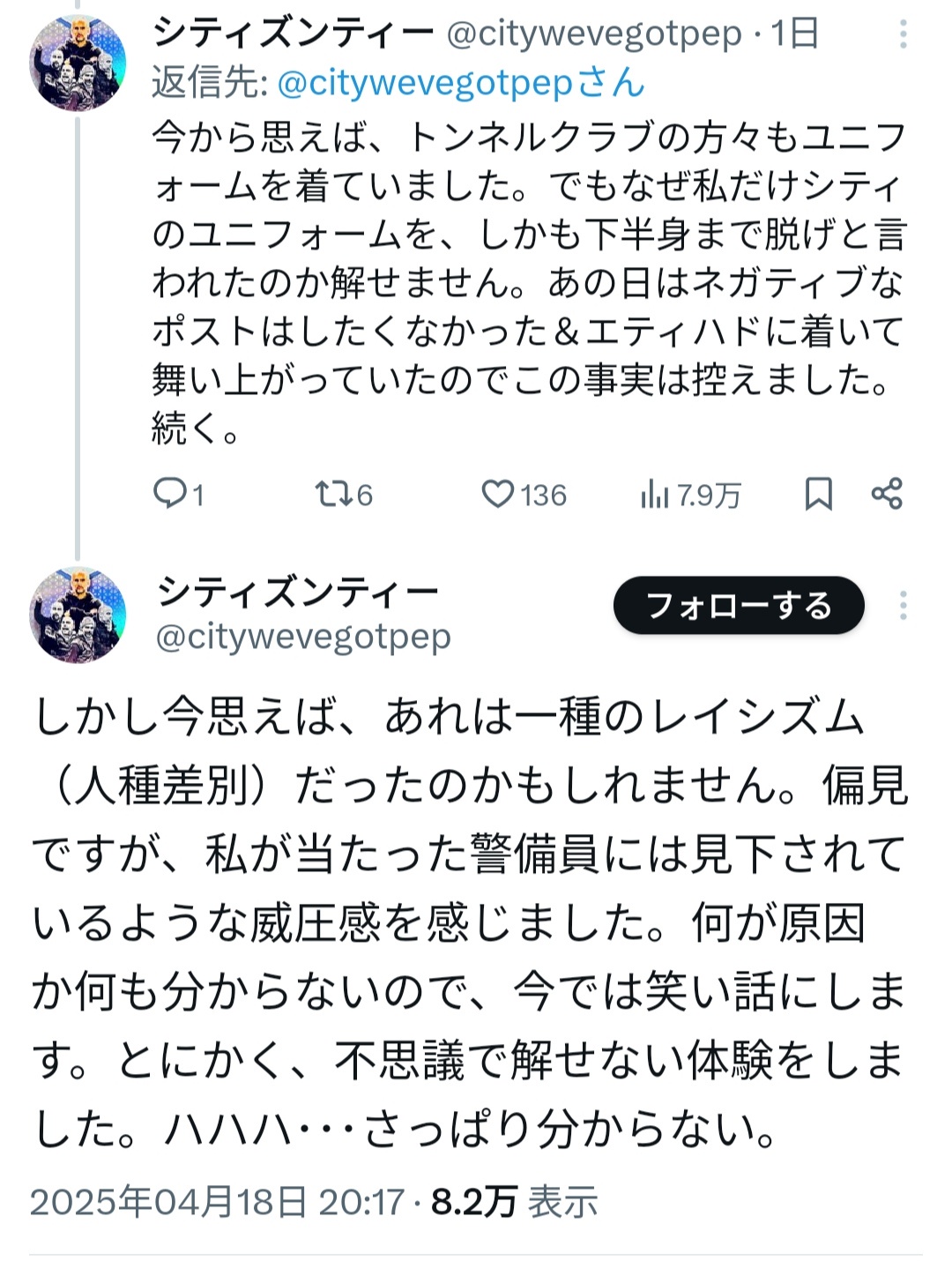Tap the シティズンティー name on lower tweet
The image size is (952, 1261).
pyautogui.click(x=298, y=592)
